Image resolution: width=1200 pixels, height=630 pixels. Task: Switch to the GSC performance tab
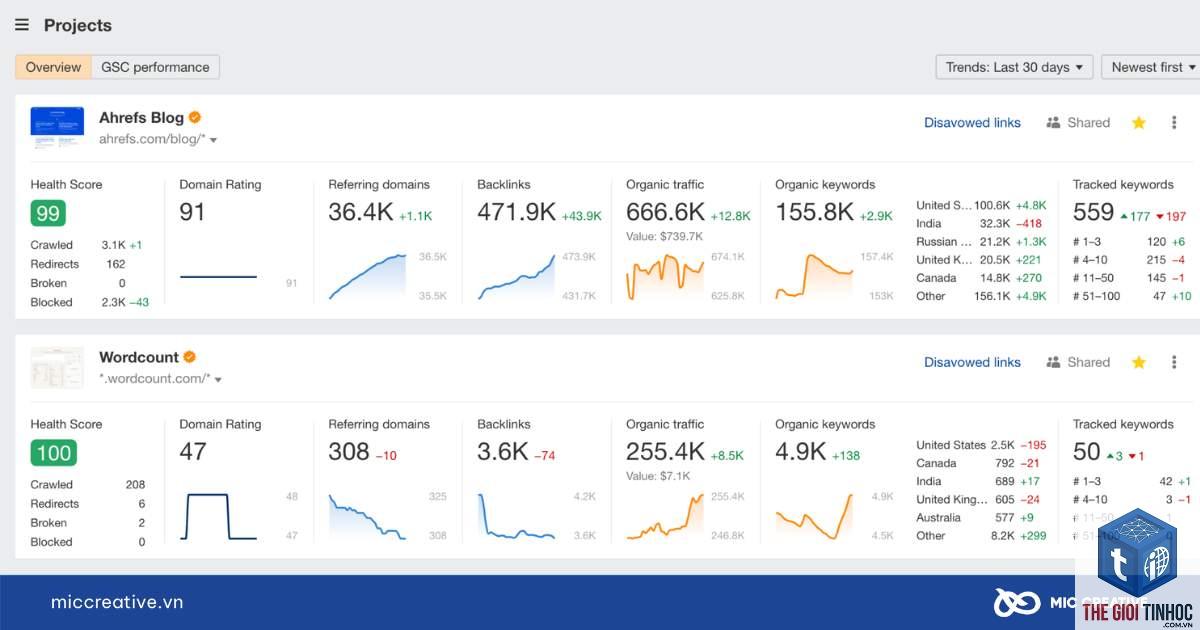pyautogui.click(x=155, y=67)
